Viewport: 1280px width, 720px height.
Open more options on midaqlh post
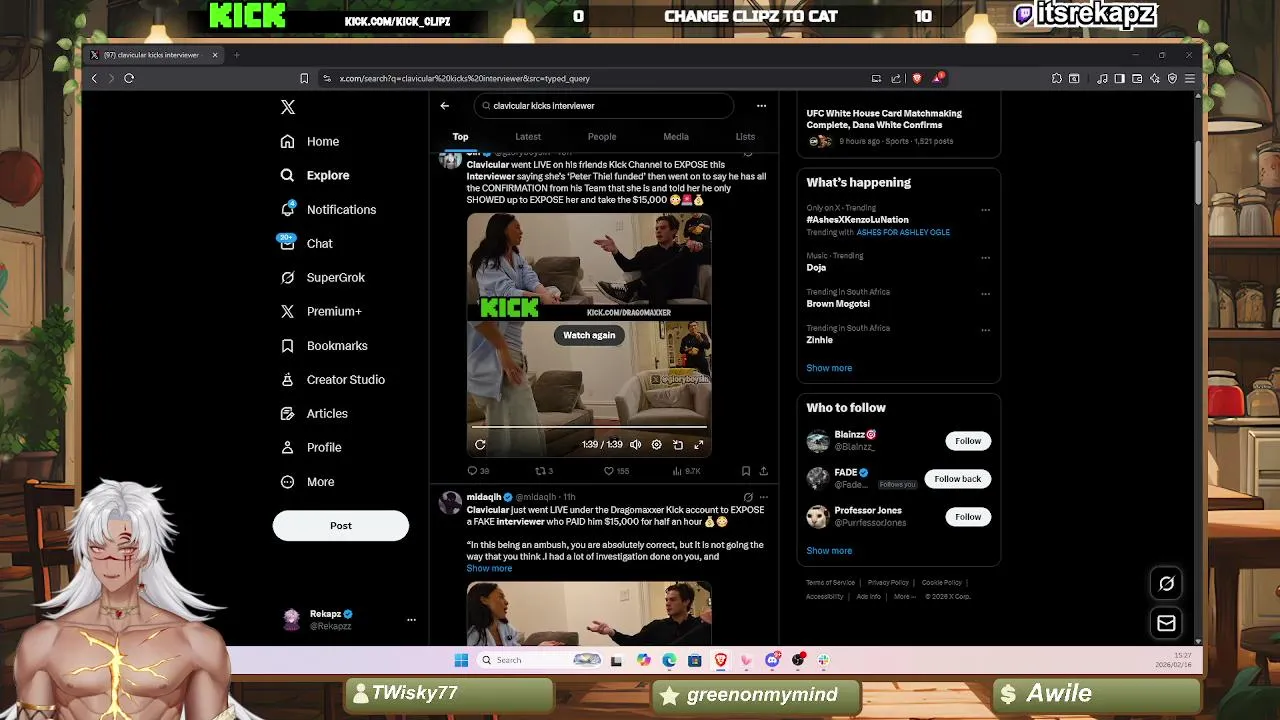pyautogui.click(x=763, y=497)
